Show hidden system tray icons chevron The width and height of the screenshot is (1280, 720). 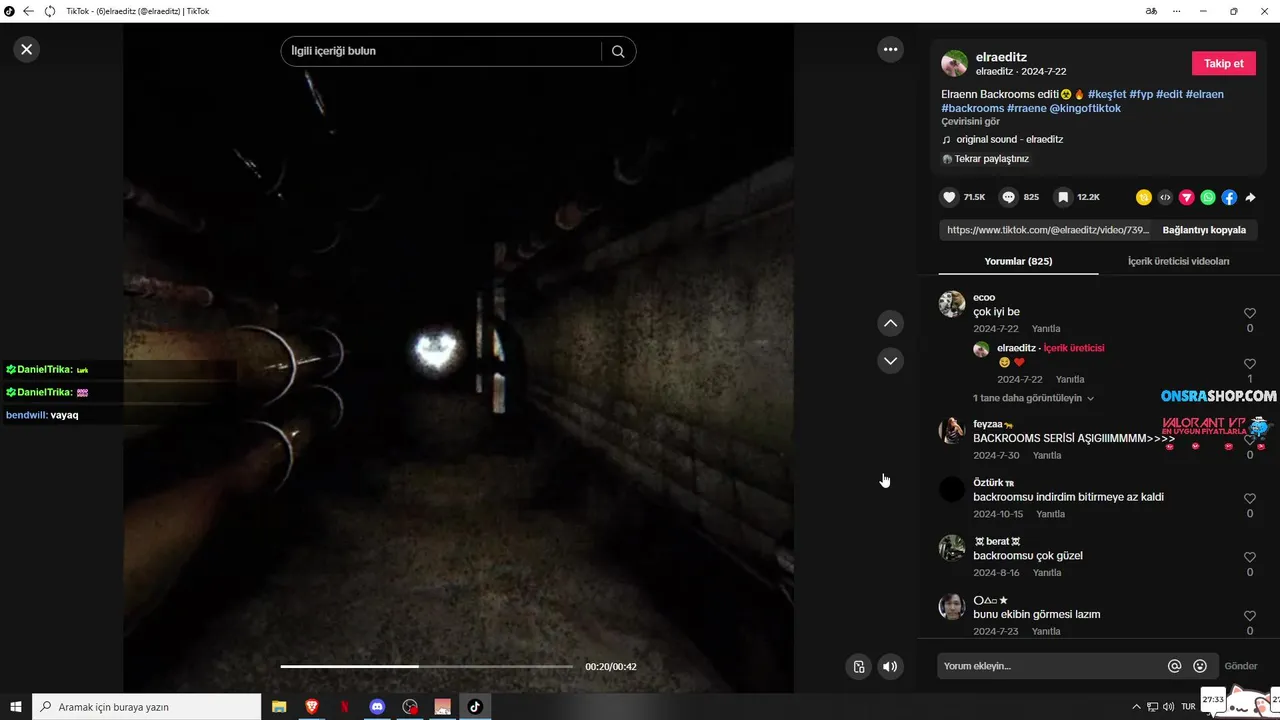tap(1136, 706)
